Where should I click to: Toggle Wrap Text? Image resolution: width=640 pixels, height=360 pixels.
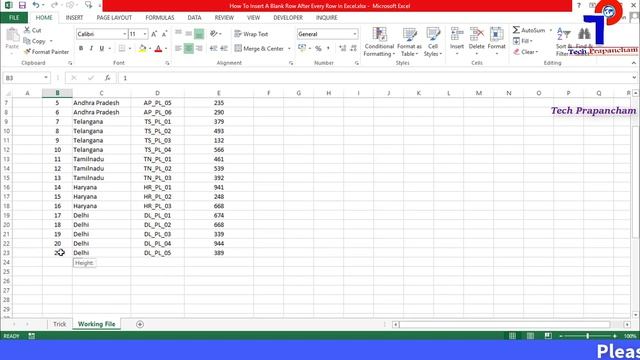251,34
